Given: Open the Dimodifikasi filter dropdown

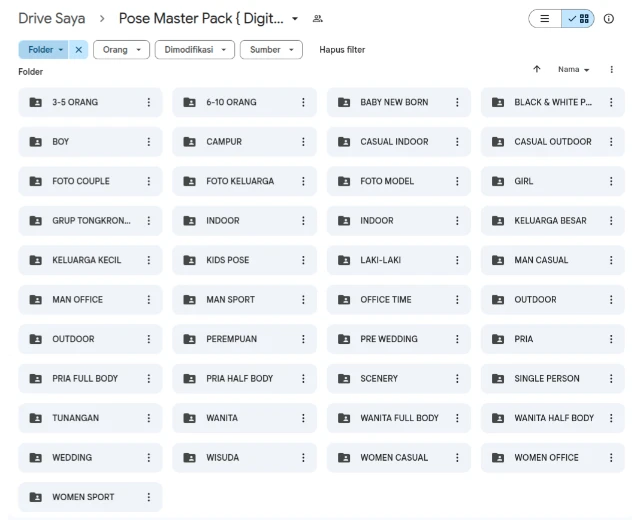Looking at the screenshot, I should coord(195,50).
